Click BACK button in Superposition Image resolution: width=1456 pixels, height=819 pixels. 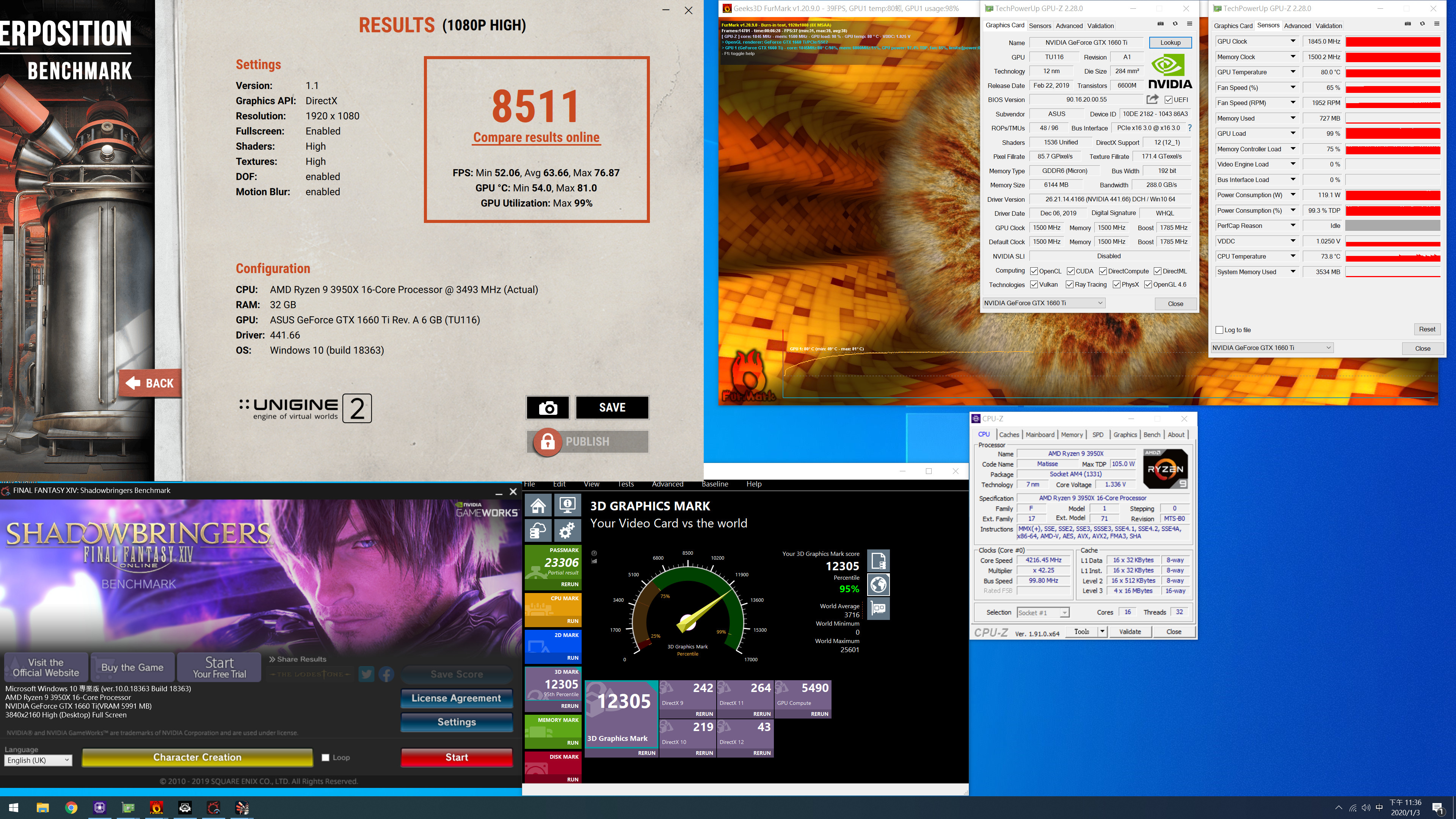click(x=151, y=383)
